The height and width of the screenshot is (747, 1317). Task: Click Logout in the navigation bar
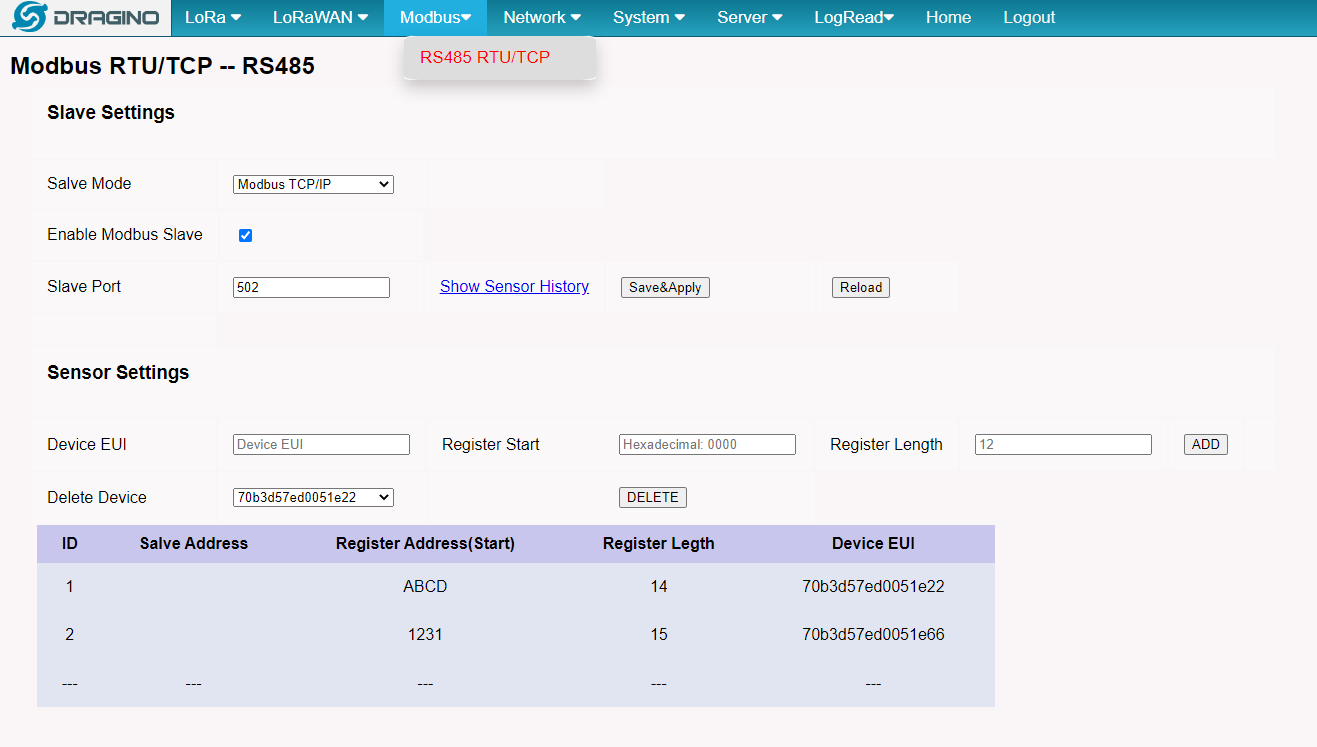[1029, 17]
